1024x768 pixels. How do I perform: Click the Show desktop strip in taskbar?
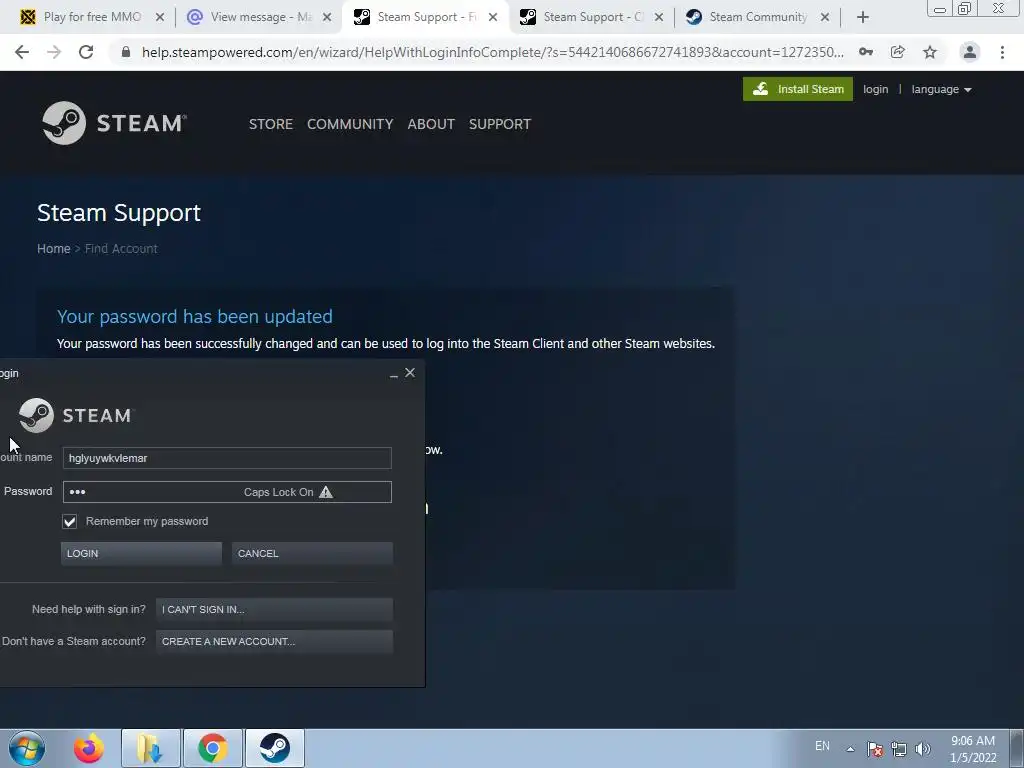point(1018,748)
